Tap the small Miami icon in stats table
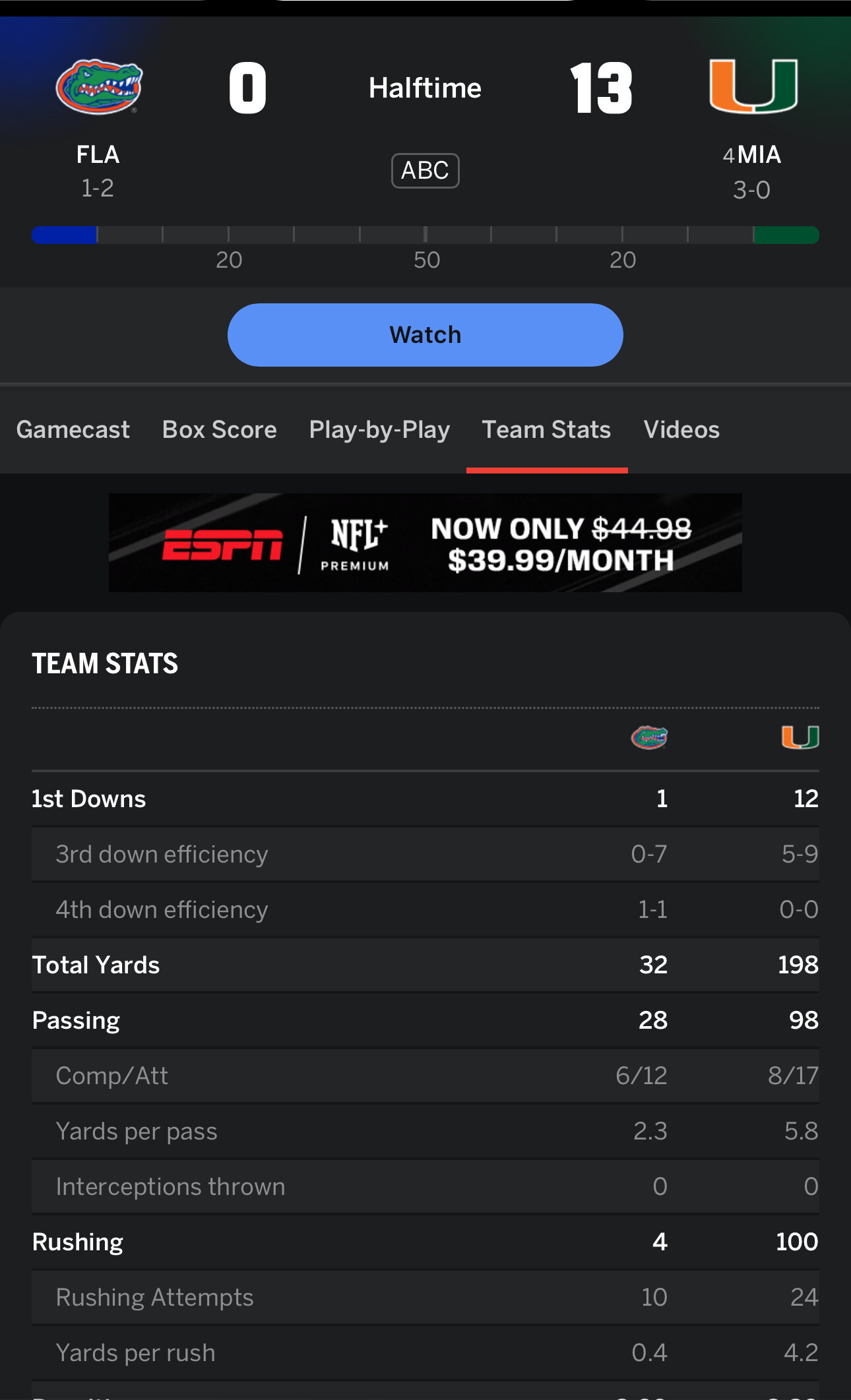851x1400 pixels. [800, 737]
